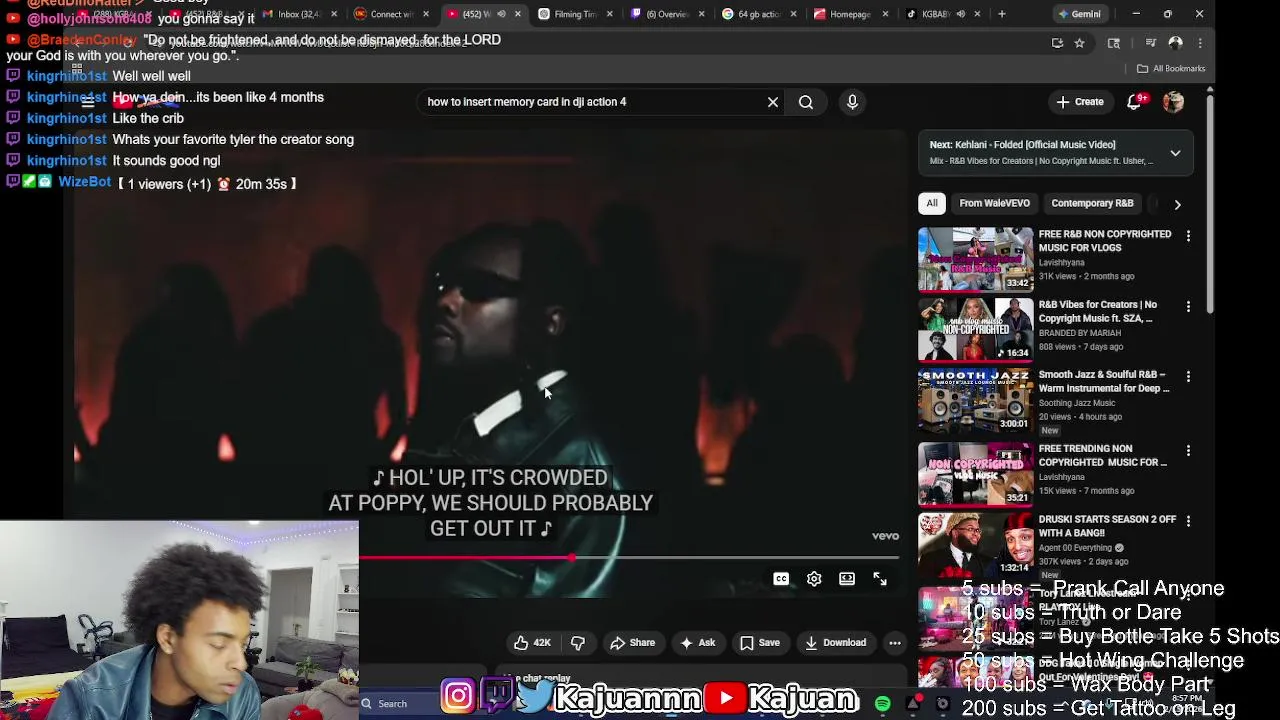Open player settings gear
This screenshot has height=720, width=1280.
click(x=814, y=579)
